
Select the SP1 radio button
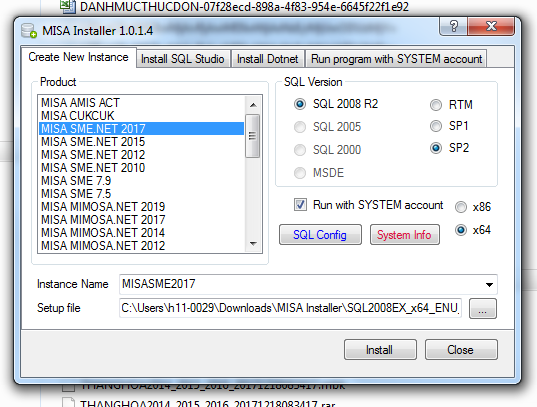[x=436, y=126]
